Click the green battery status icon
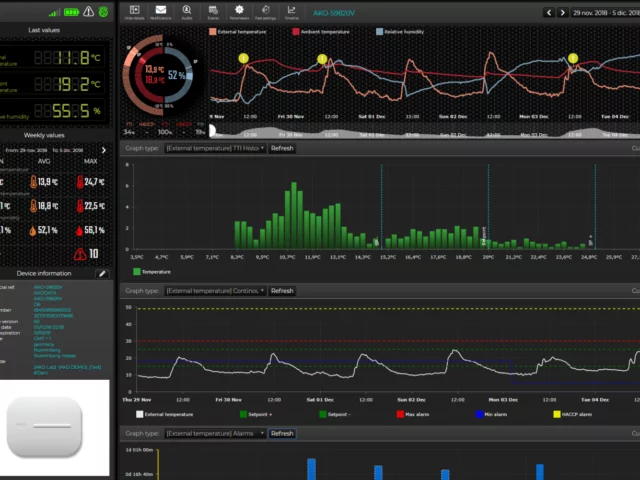 point(71,12)
